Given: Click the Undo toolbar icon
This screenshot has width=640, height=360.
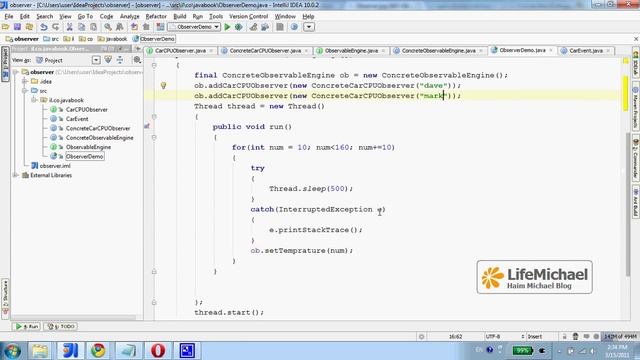Looking at the screenshot, I should tap(44, 27).
